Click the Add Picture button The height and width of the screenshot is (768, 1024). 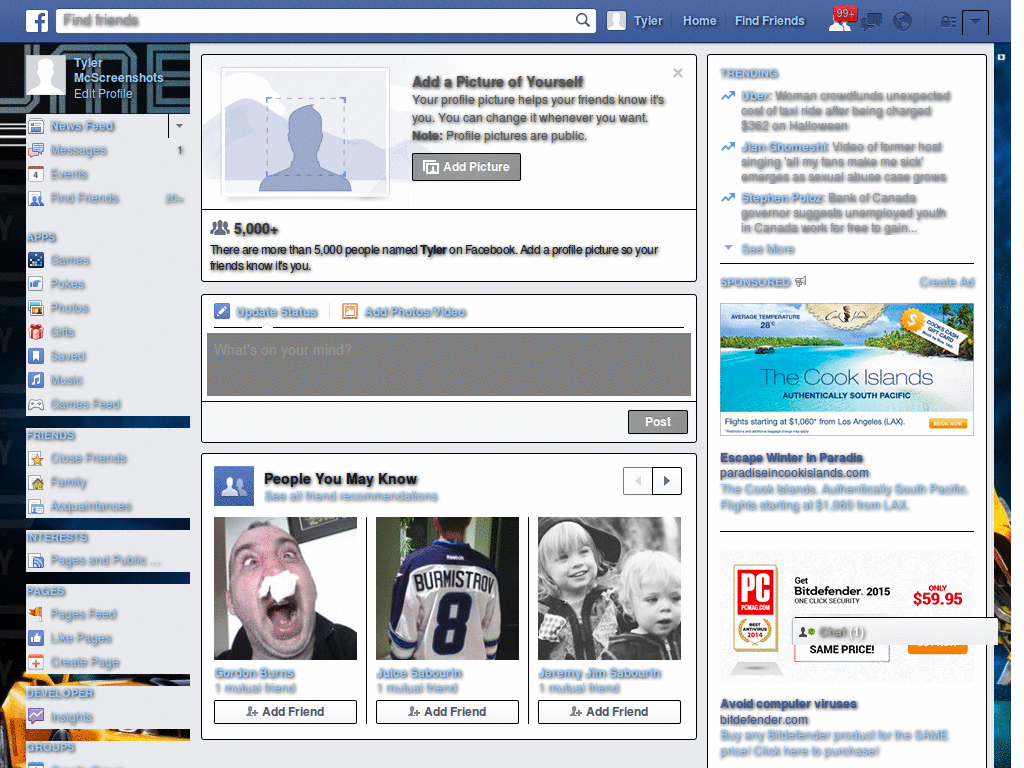point(466,167)
